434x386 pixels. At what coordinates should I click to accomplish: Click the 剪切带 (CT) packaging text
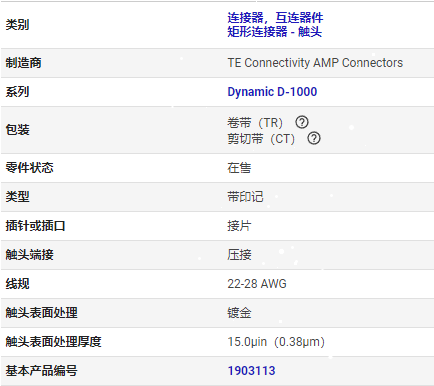tap(261, 139)
